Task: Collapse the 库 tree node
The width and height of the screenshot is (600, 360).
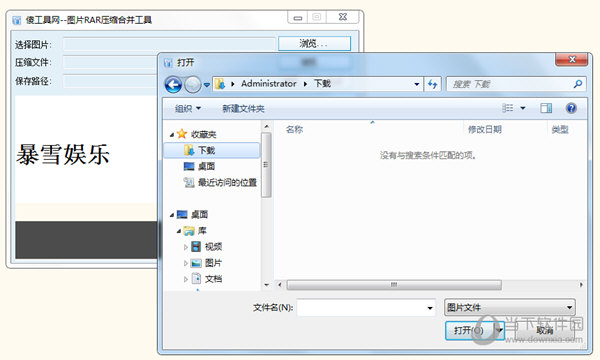Action: [179, 231]
